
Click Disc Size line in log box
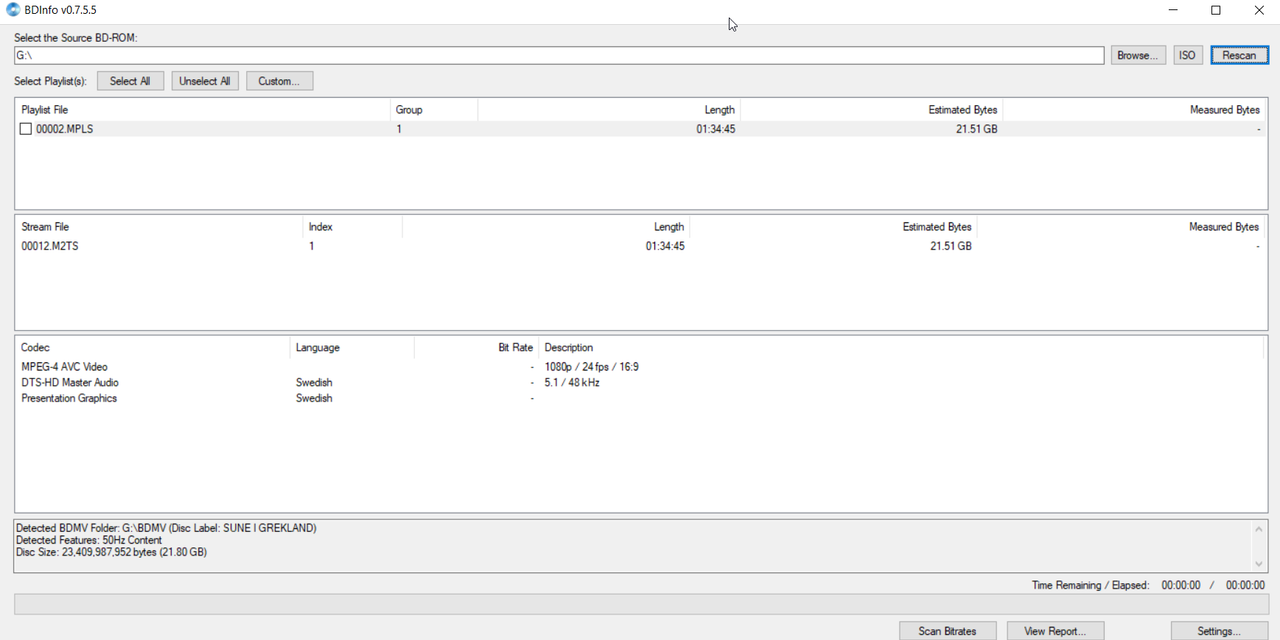112,552
